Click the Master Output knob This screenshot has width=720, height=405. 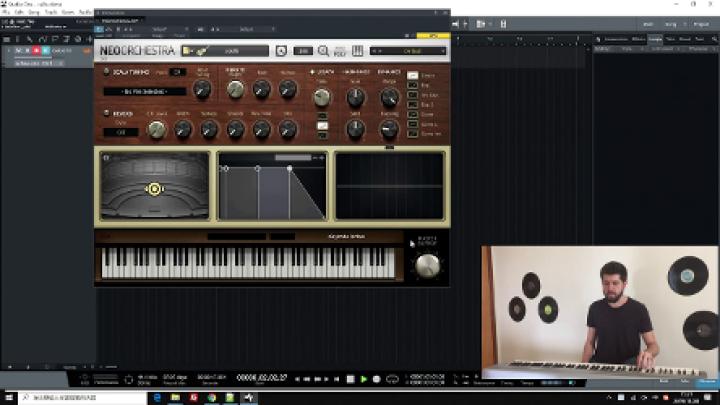point(428,266)
